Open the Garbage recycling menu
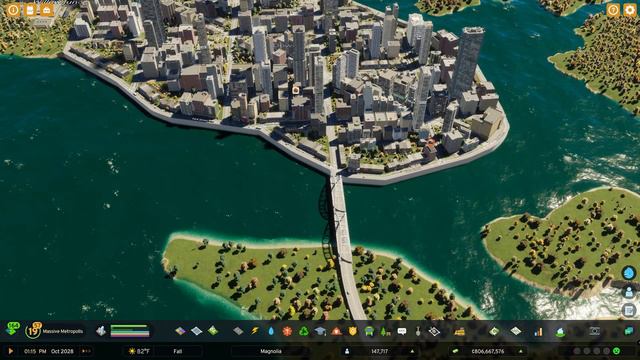640x360 pixels. (x=304, y=331)
